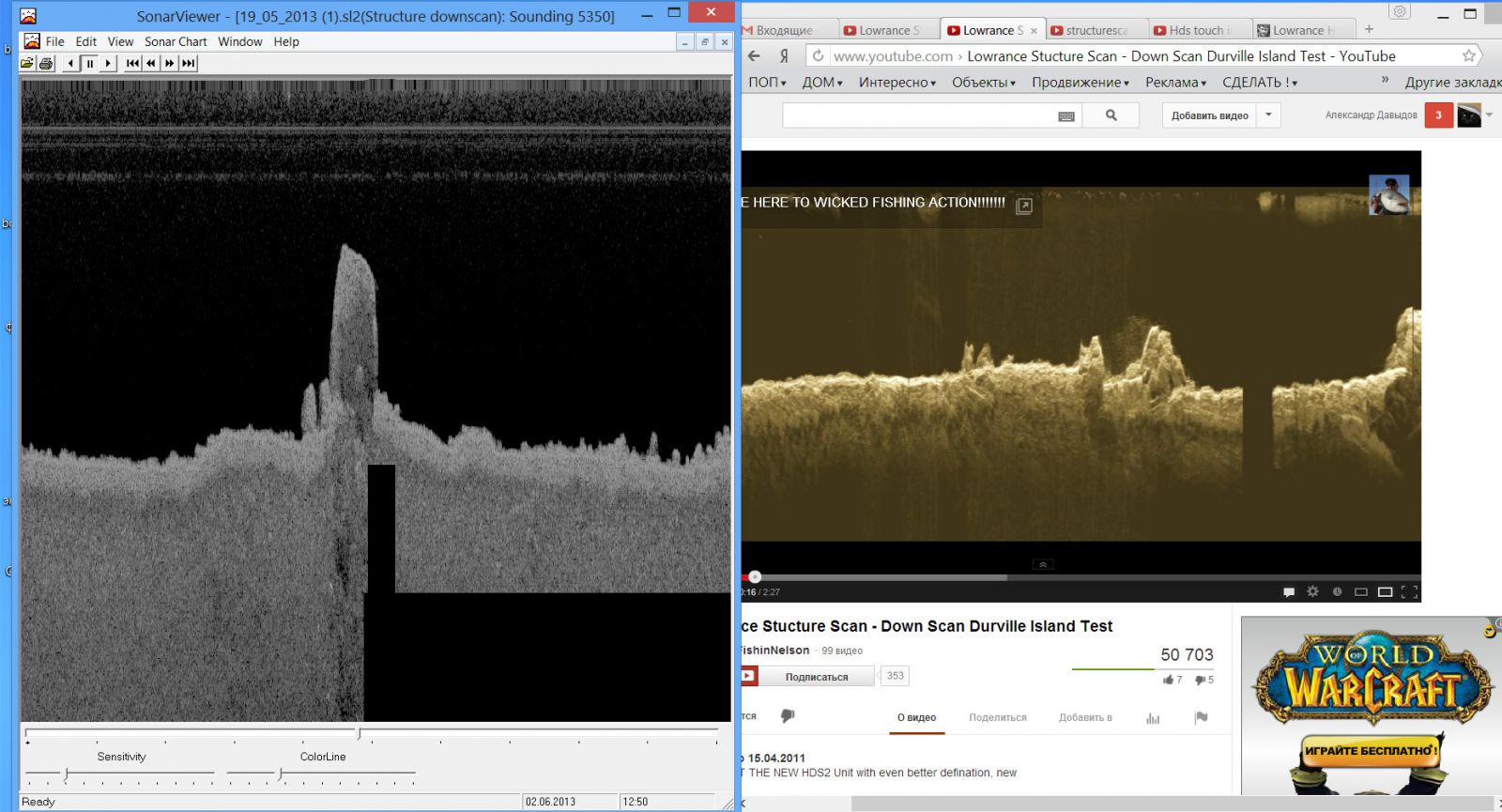The width and height of the screenshot is (1502, 812).
Task: Fast forward the sonar chart
Action: coord(169,63)
